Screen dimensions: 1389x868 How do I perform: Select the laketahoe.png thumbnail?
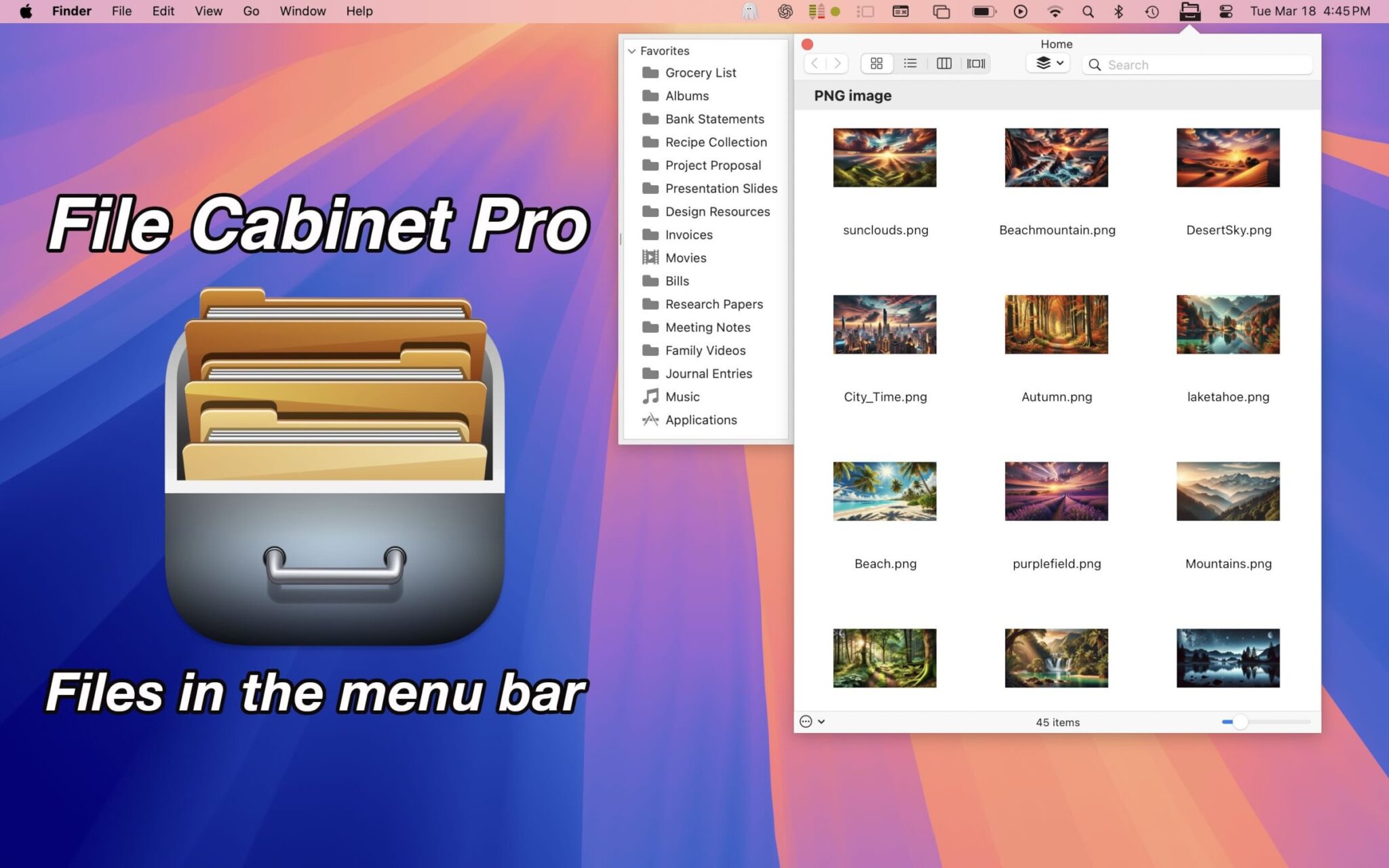tap(1227, 324)
